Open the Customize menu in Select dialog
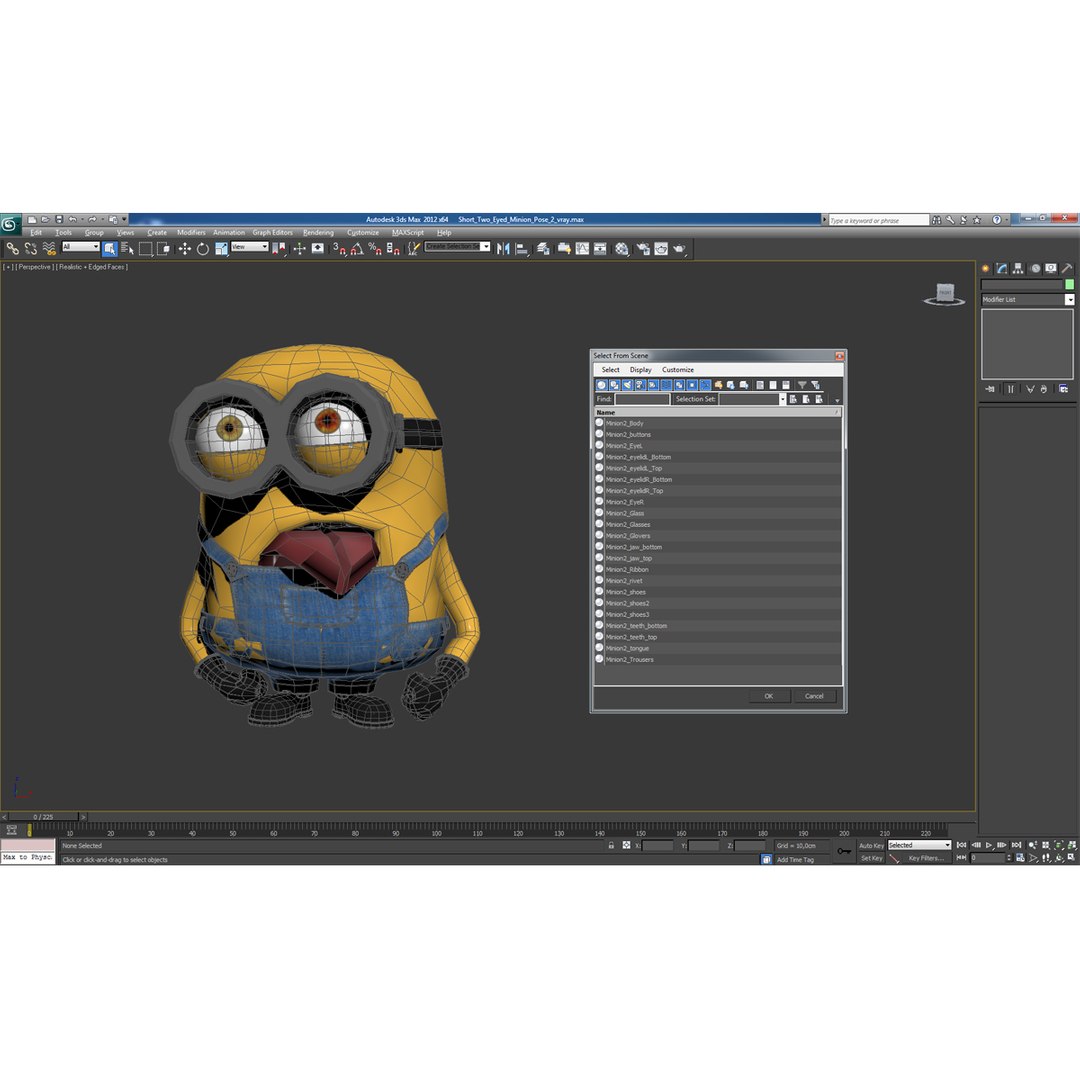This screenshot has height=1080, width=1080. tap(678, 370)
